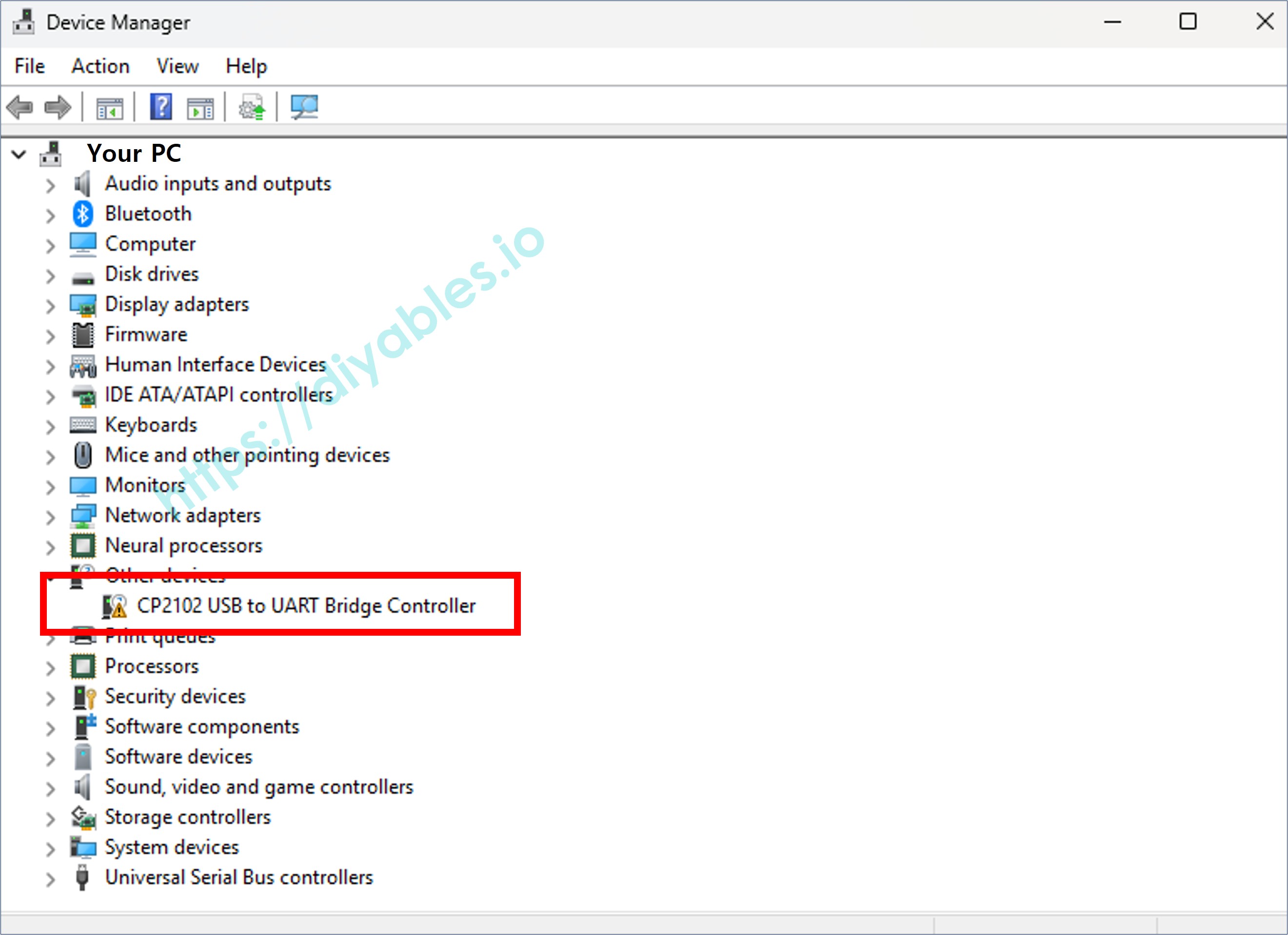Screen dimensions: 1288x935
Task: Collapse the Your PC tree node
Action: tap(19, 154)
